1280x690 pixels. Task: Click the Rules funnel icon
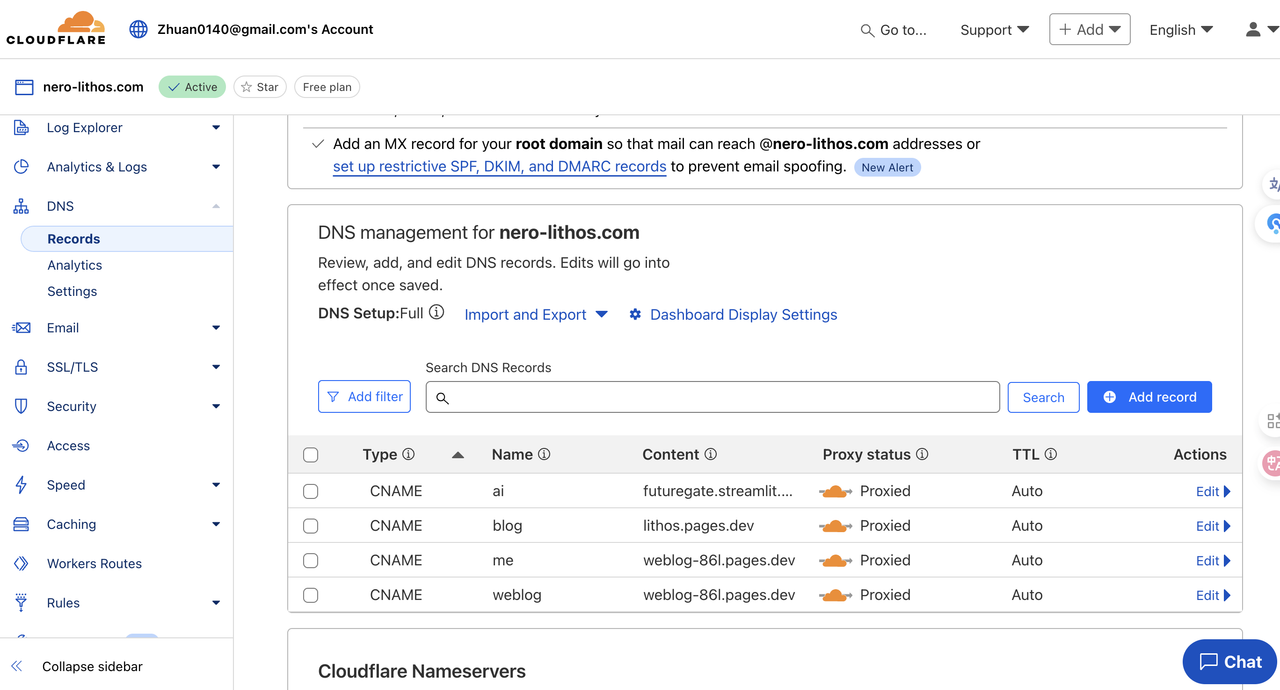click(x=21, y=603)
